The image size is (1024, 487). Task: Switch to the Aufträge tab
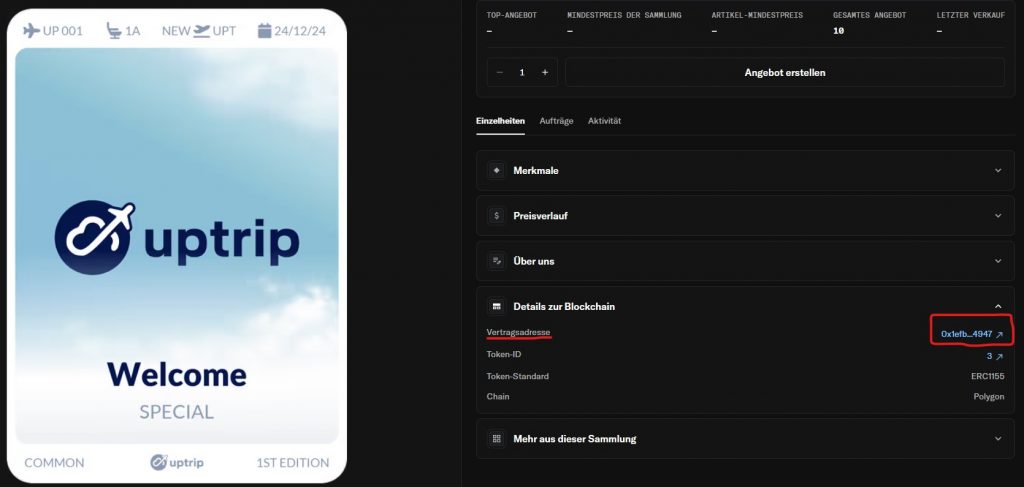point(556,121)
